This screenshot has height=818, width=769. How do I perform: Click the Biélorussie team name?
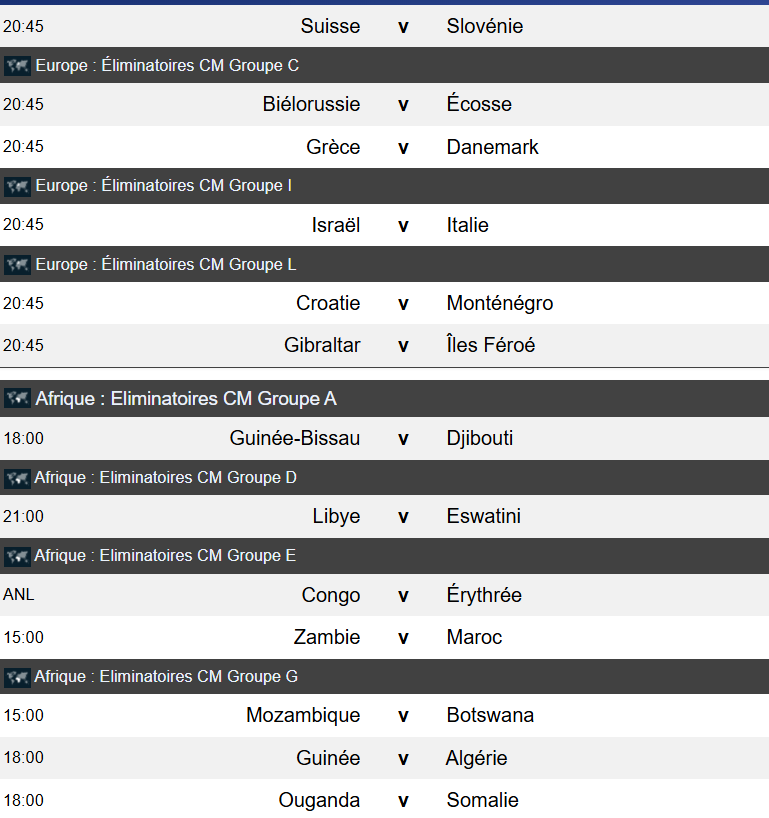pos(311,104)
